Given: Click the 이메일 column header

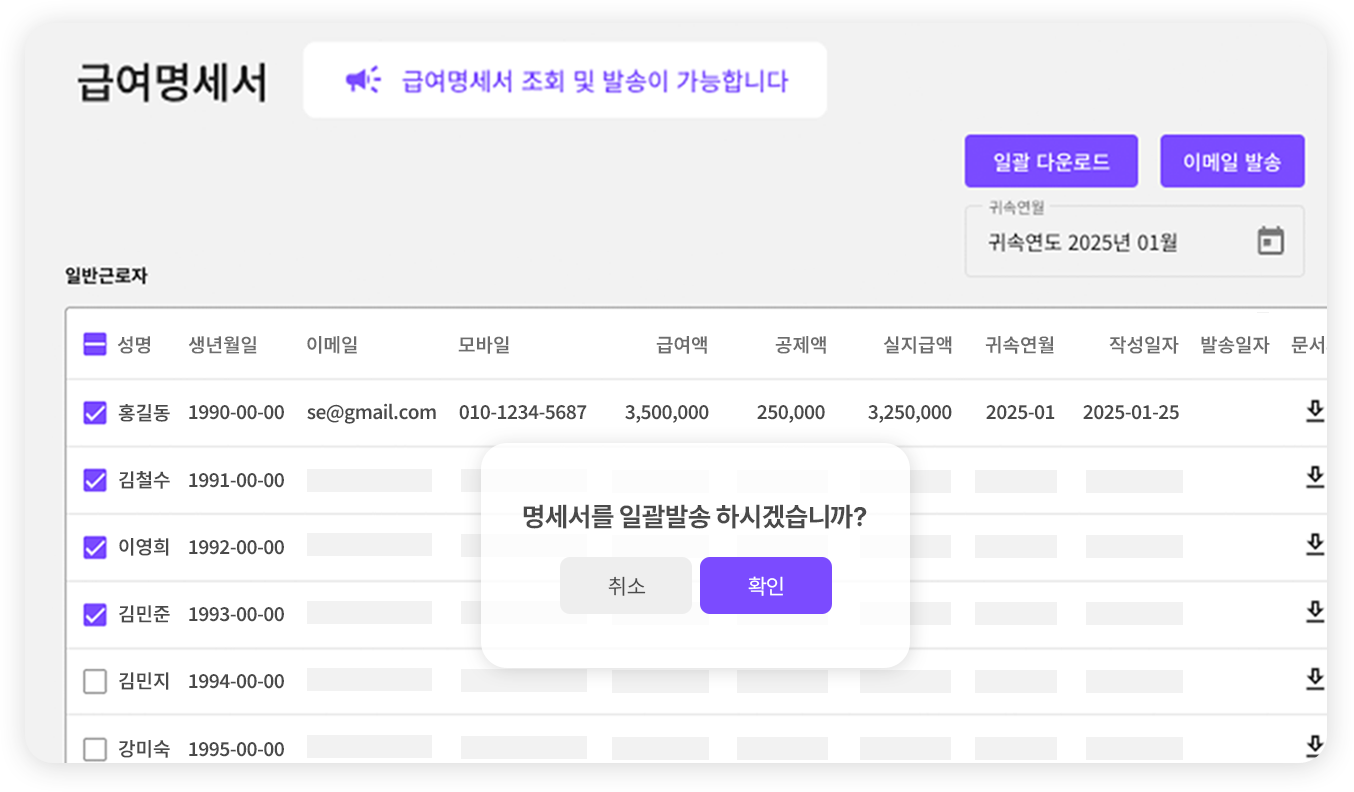Looking at the screenshot, I should pos(333,345).
